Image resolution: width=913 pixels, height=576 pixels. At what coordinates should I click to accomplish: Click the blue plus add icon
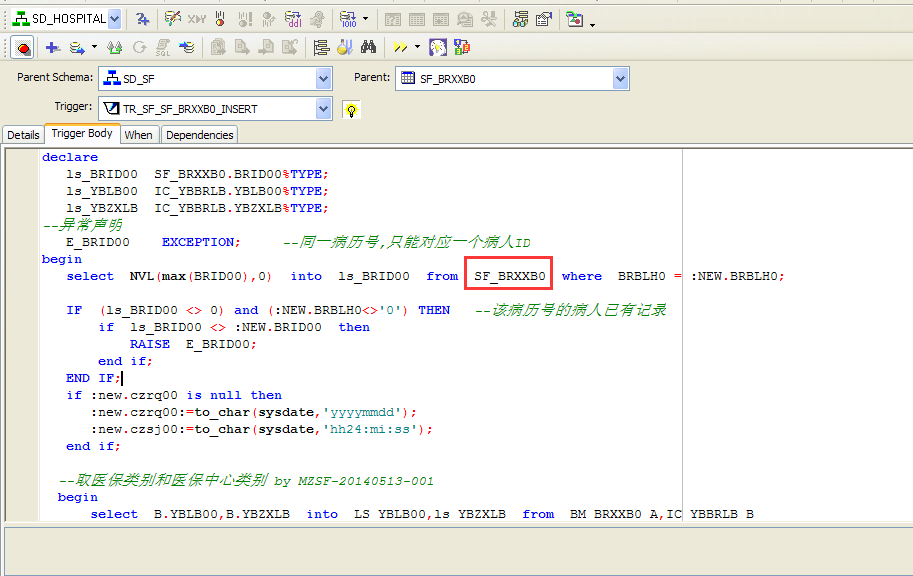(52, 47)
